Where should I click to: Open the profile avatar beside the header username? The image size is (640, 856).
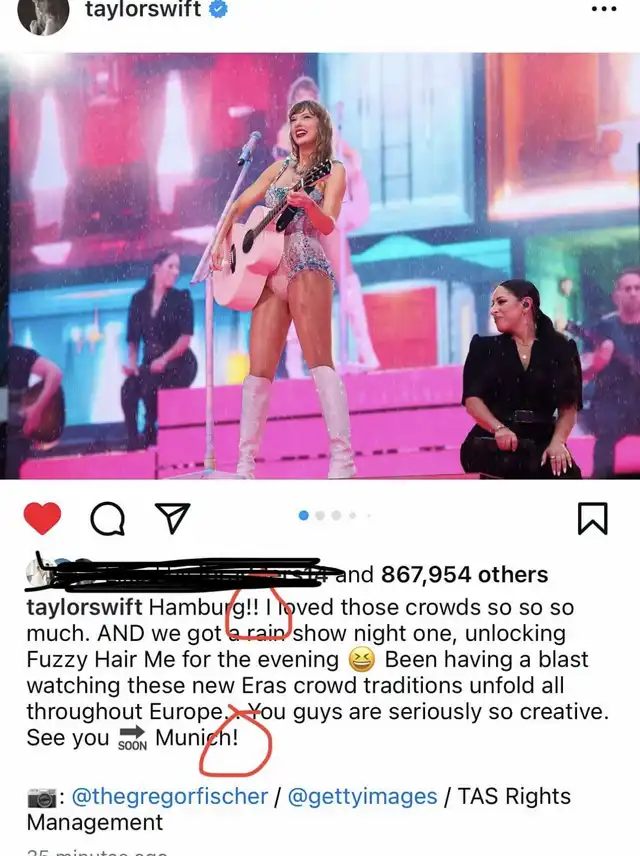(44, 15)
